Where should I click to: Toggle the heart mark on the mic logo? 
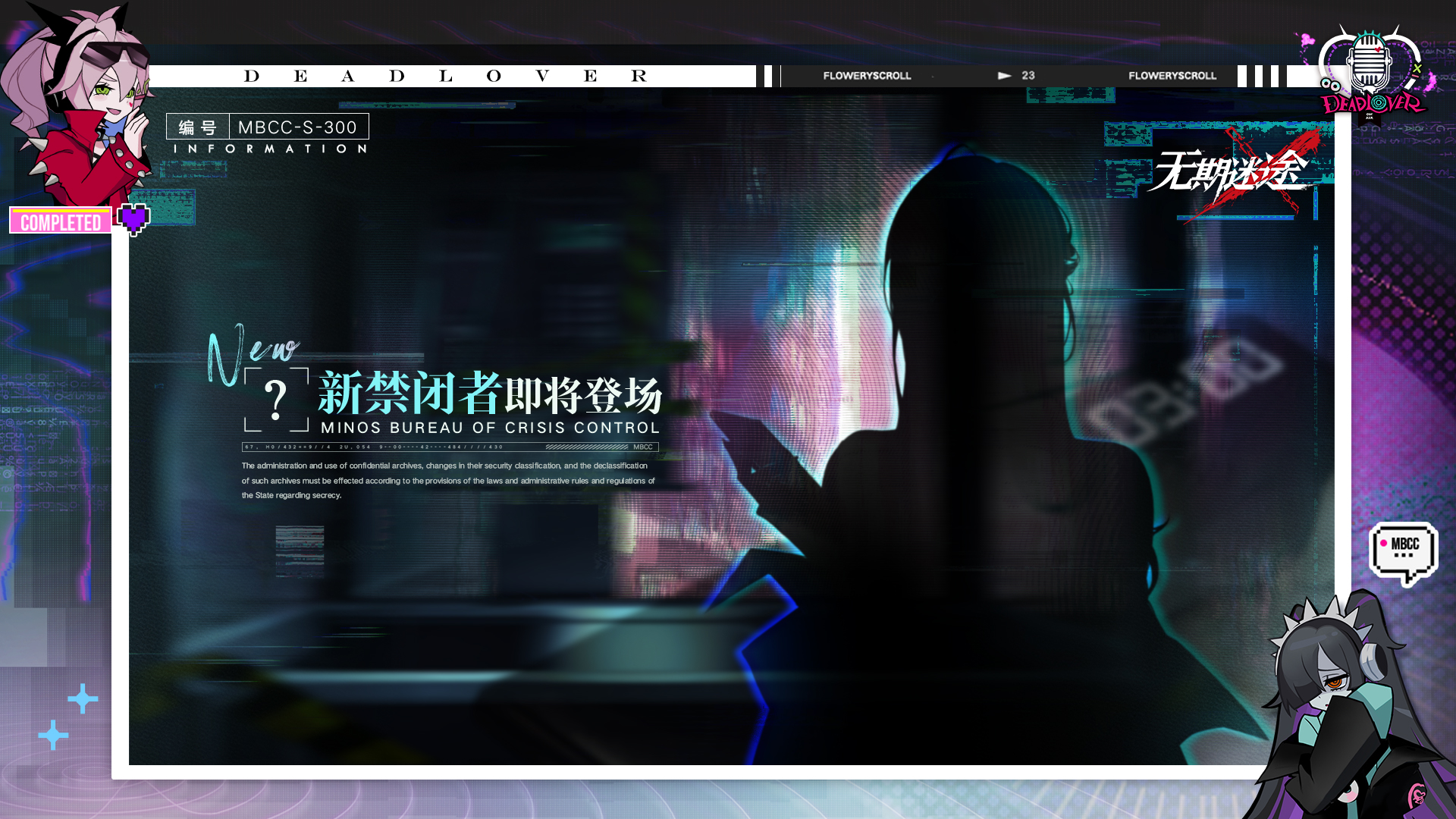click(x=1378, y=50)
